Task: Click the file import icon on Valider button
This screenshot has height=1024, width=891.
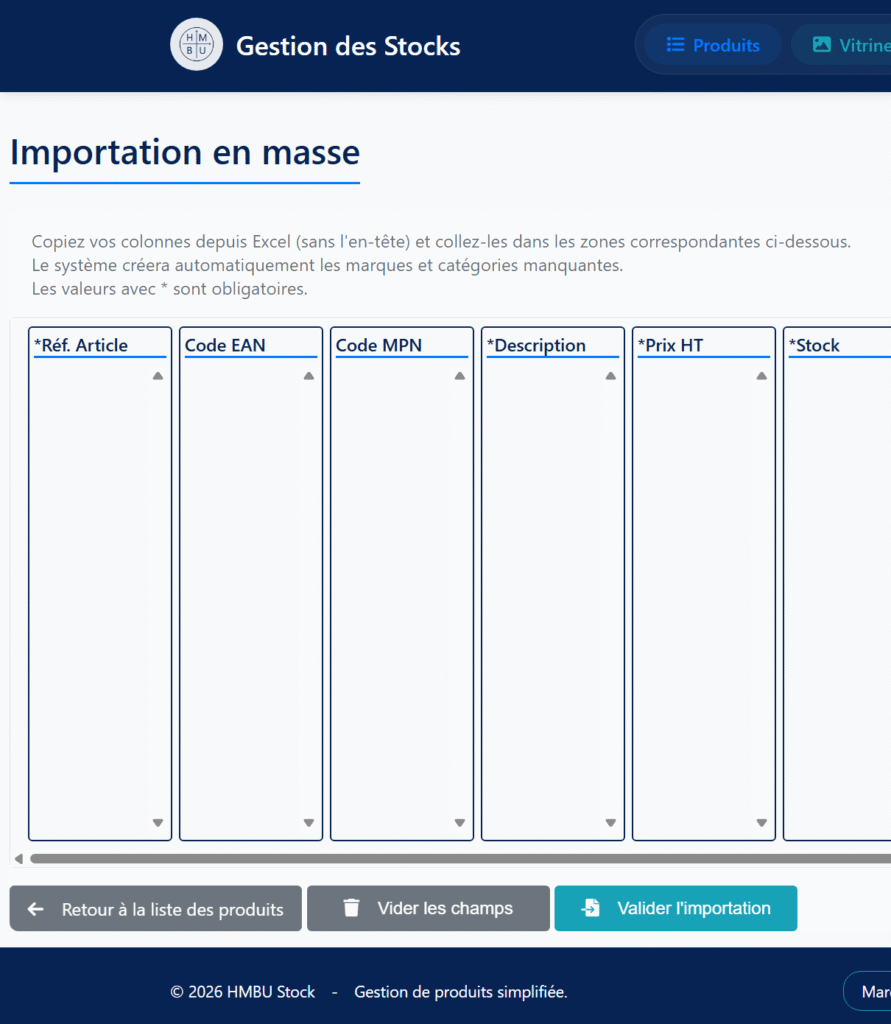Action: pyautogui.click(x=591, y=908)
